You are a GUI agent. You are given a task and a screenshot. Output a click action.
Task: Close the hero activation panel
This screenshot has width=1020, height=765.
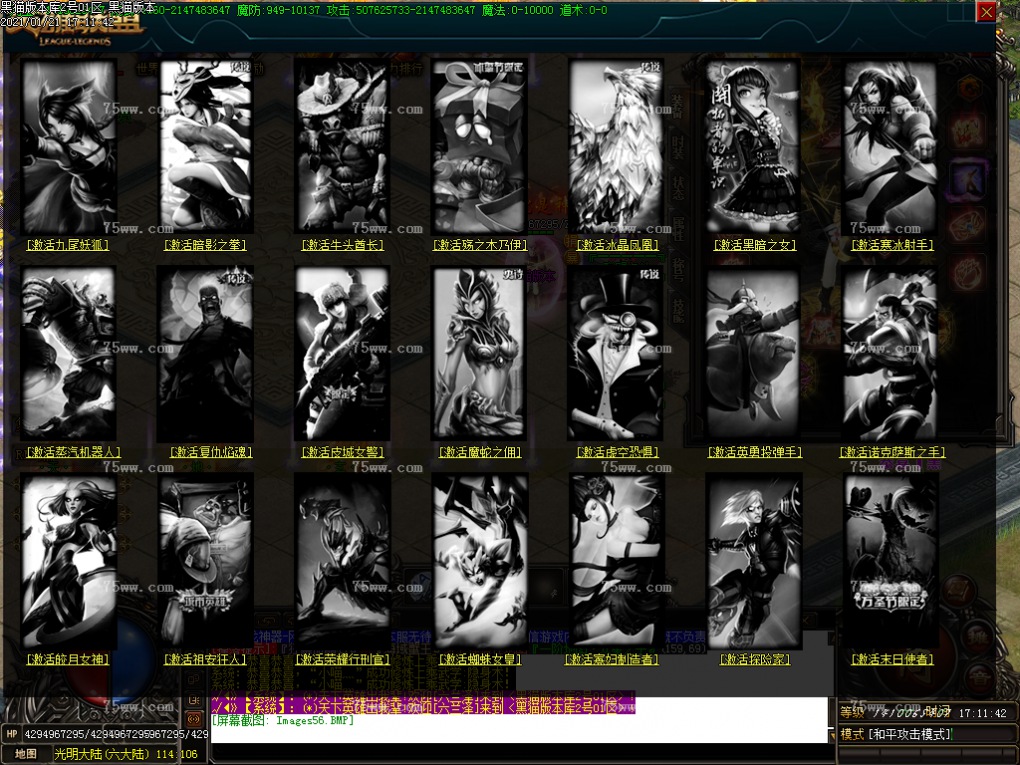coord(986,12)
